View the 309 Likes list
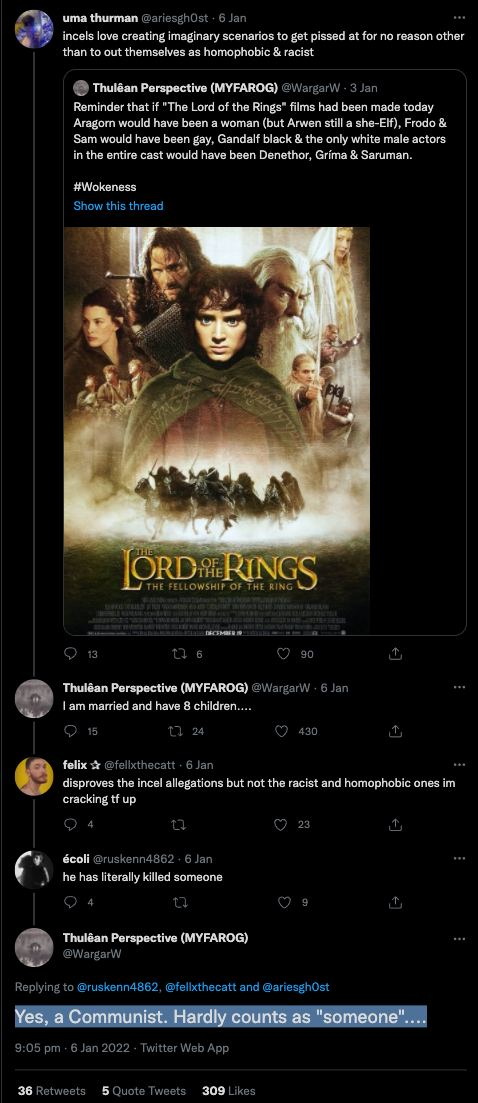 pyautogui.click(x=228, y=1090)
